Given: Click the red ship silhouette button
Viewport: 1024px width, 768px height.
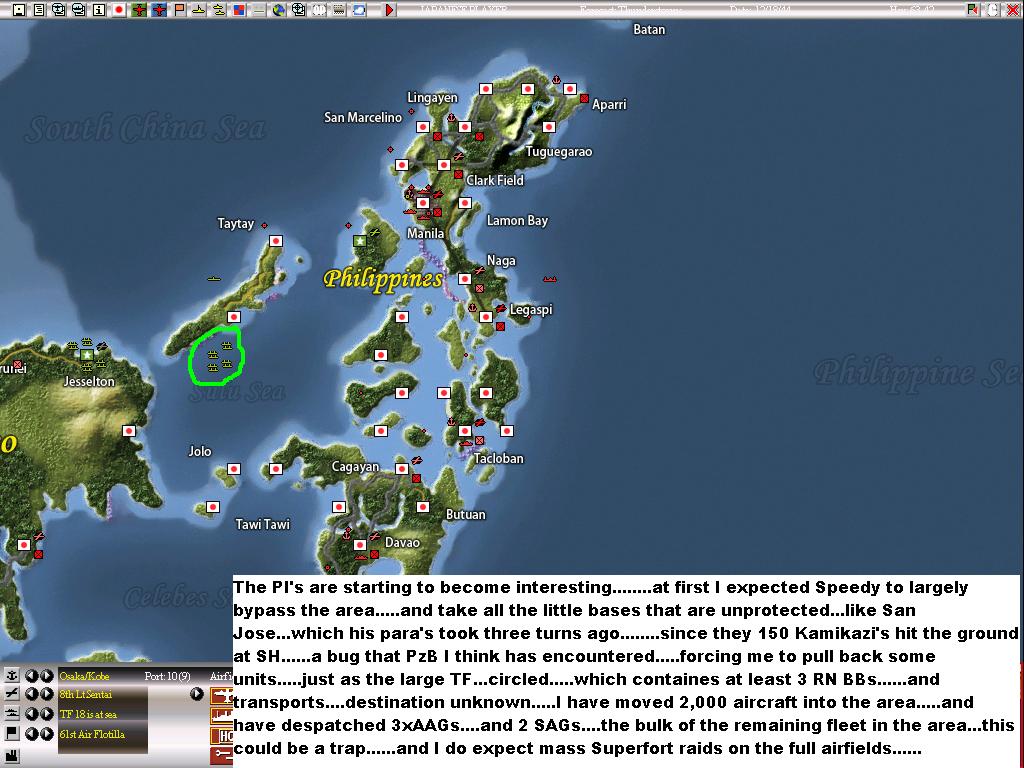Looking at the screenshot, I should coord(222,716).
